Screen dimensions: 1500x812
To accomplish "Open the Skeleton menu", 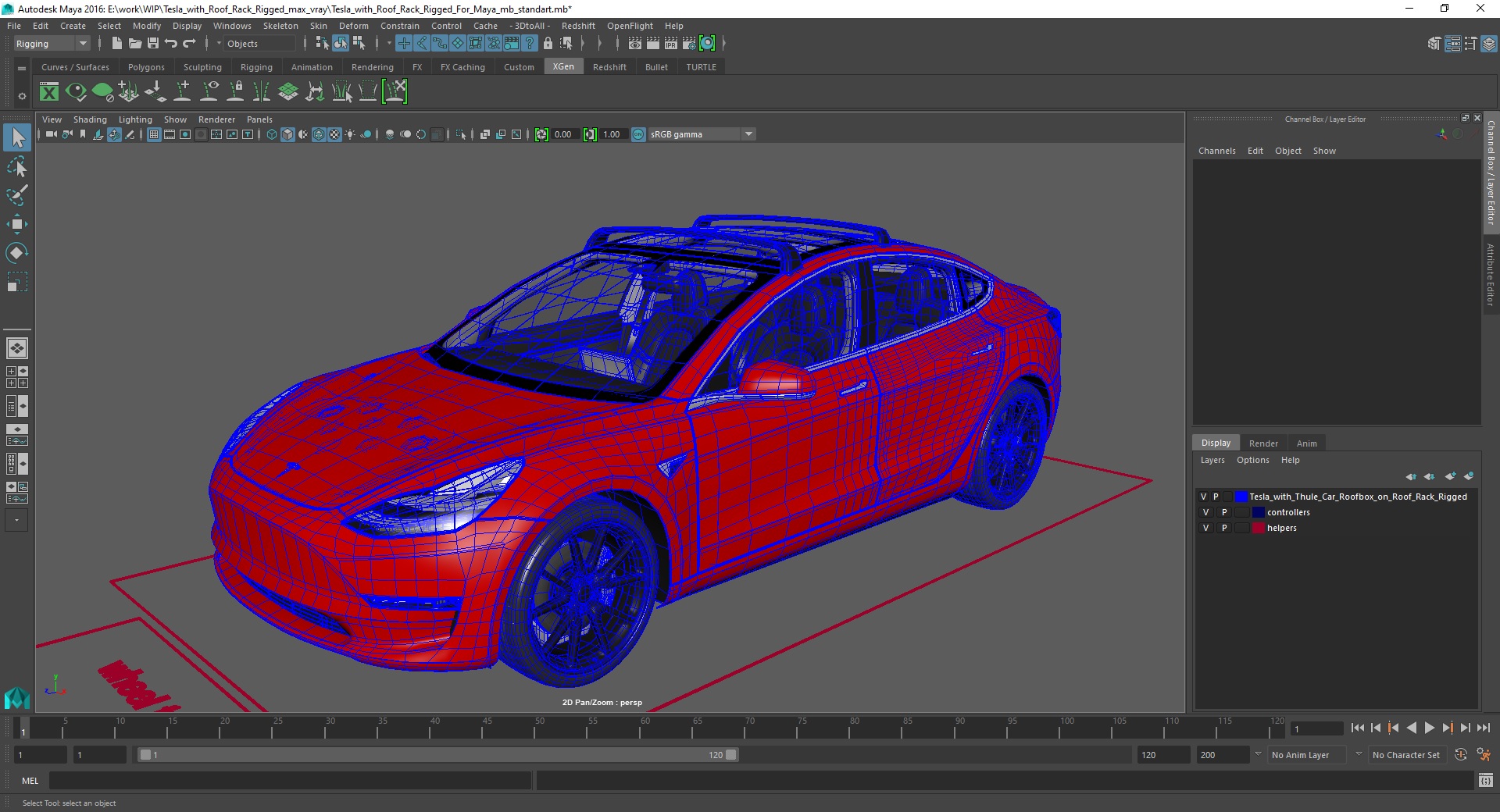I will point(280,26).
